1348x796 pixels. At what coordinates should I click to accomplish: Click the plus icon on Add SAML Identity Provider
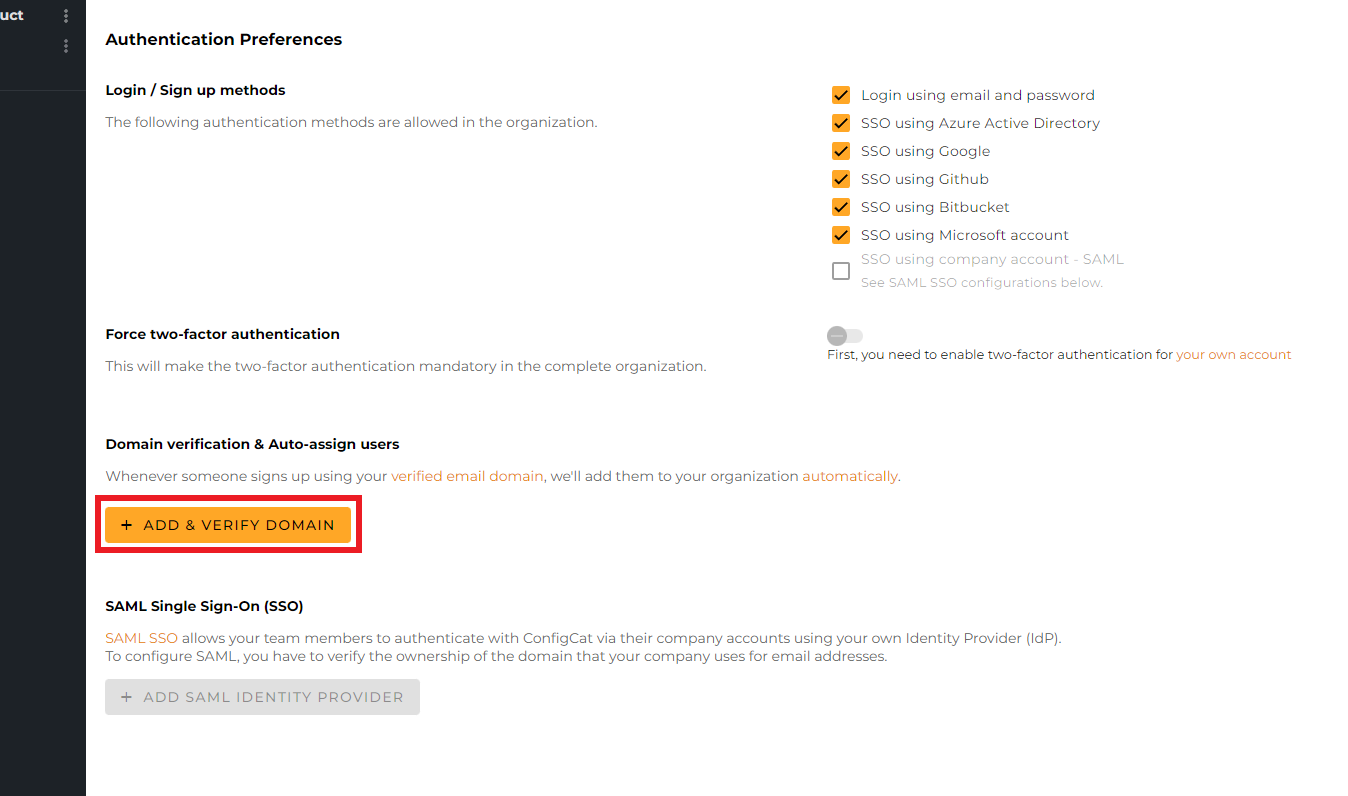point(127,696)
